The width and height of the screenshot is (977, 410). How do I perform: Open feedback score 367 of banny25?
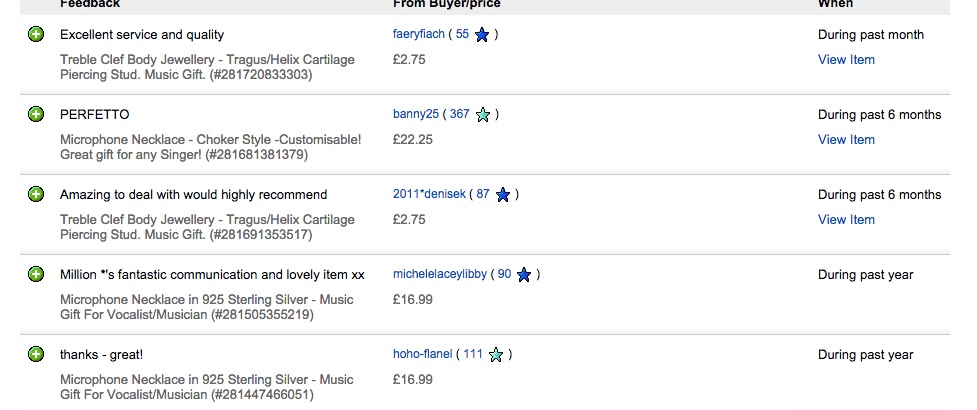point(459,114)
